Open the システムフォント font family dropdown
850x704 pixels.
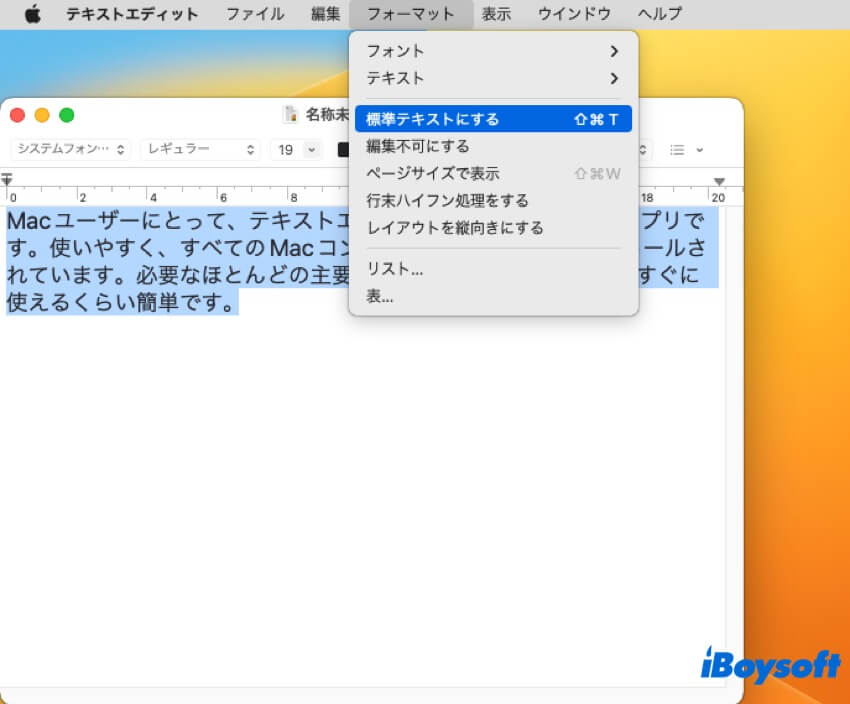(x=70, y=150)
